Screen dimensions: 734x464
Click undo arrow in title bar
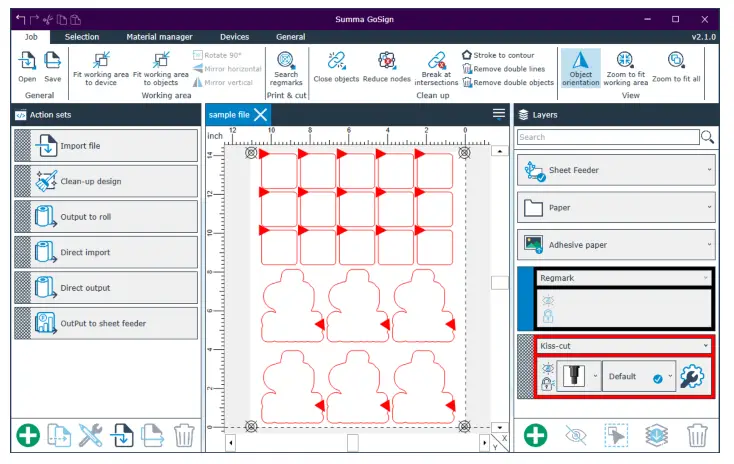(x=21, y=19)
